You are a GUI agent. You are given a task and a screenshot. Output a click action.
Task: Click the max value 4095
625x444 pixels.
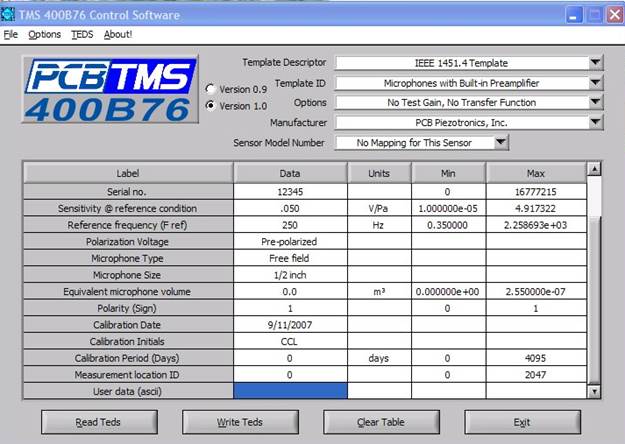click(536, 358)
